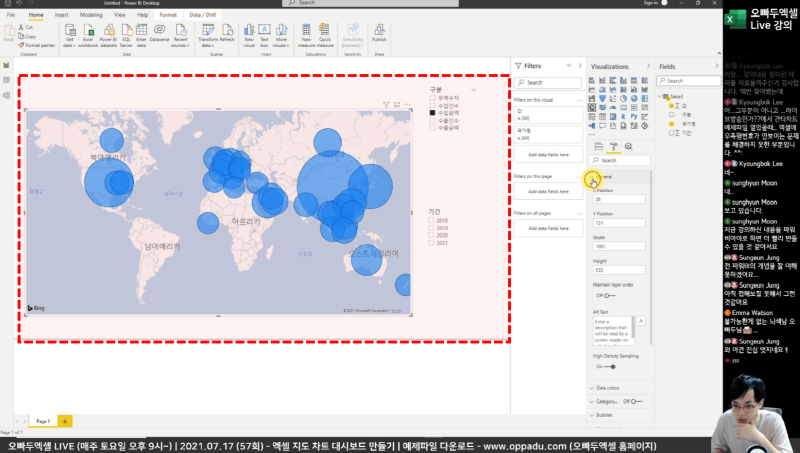Image resolution: width=800 pixels, height=453 pixels.
Task: Open the Format paint roller tab
Action: pyautogui.click(x=613, y=146)
